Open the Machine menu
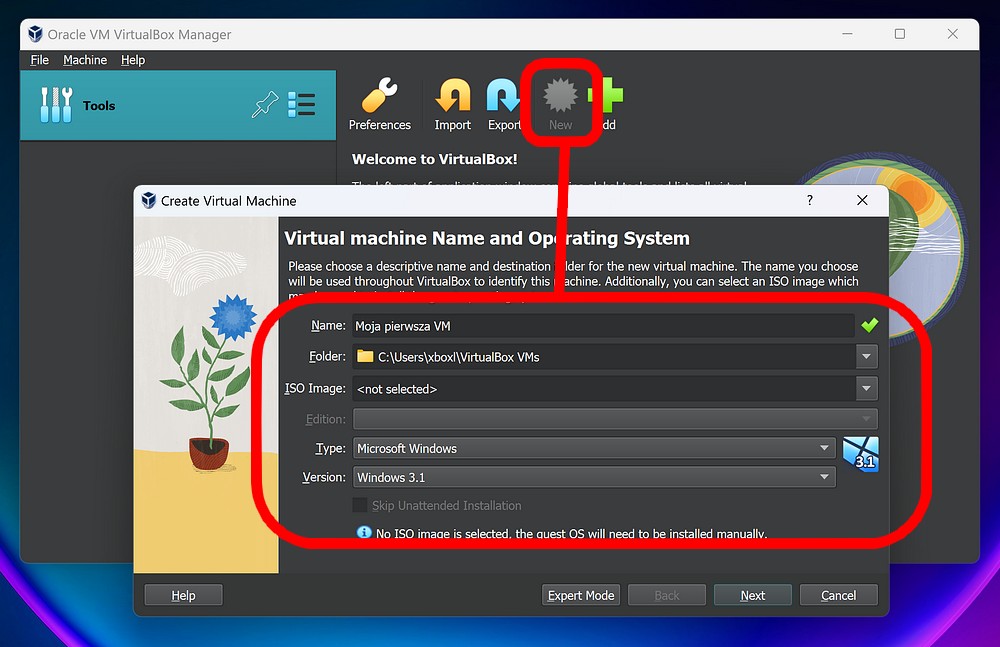 point(85,60)
